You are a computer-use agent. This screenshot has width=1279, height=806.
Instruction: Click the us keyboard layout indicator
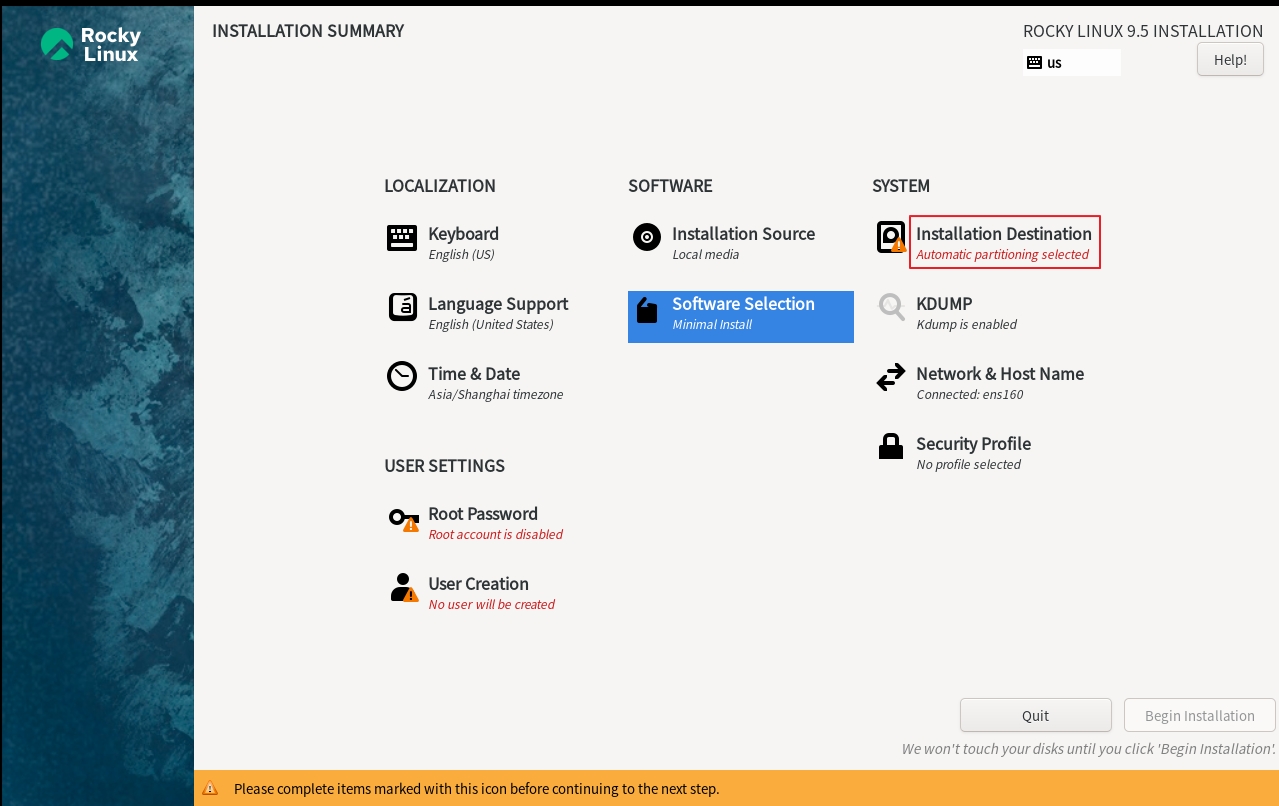[x=1072, y=62]
